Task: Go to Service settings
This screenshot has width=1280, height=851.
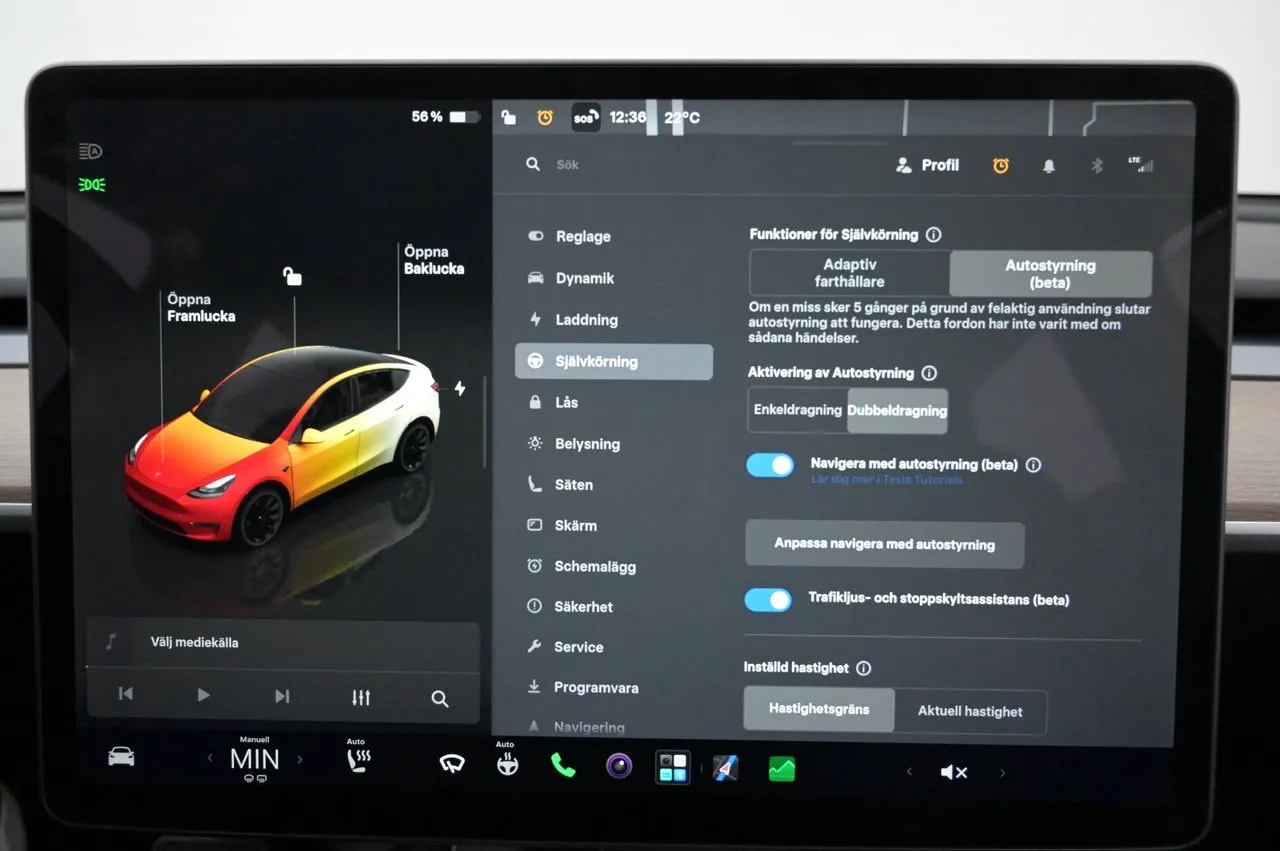Action: [612, 647]
